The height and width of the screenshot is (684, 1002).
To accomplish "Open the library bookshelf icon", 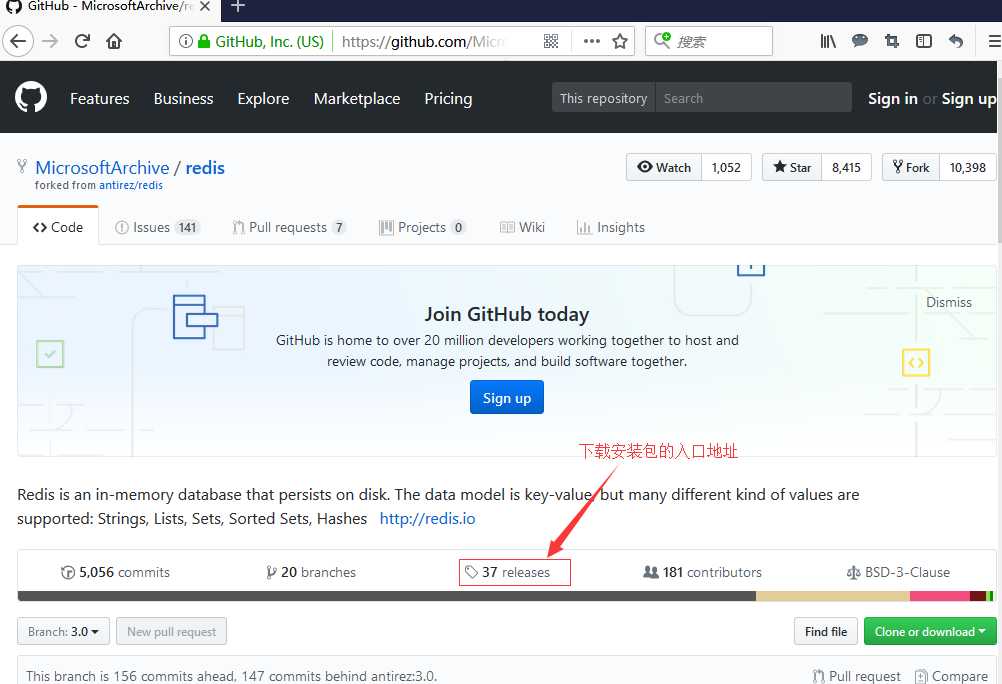I will click(828, 42).
